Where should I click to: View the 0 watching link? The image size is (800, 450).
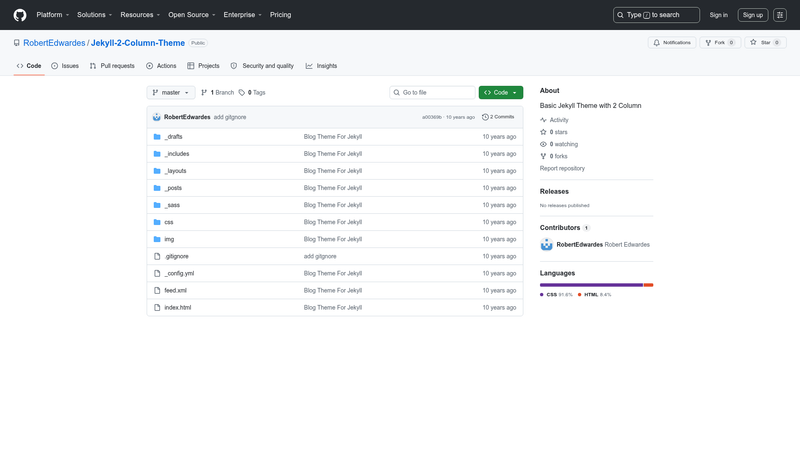click(559, 144)
